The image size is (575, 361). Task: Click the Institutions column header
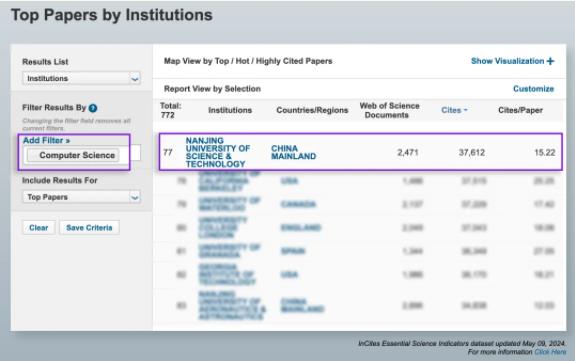pos(230,110)
